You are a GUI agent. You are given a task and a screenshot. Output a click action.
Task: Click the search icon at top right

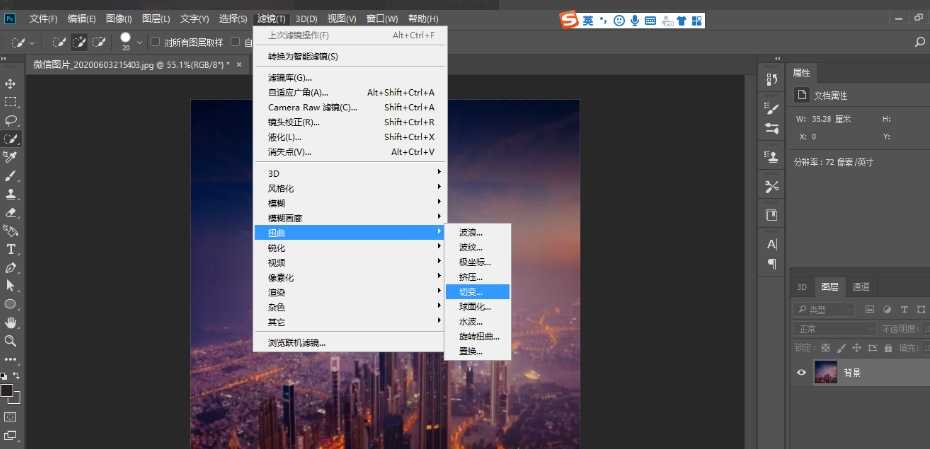(x=919, y=42)
